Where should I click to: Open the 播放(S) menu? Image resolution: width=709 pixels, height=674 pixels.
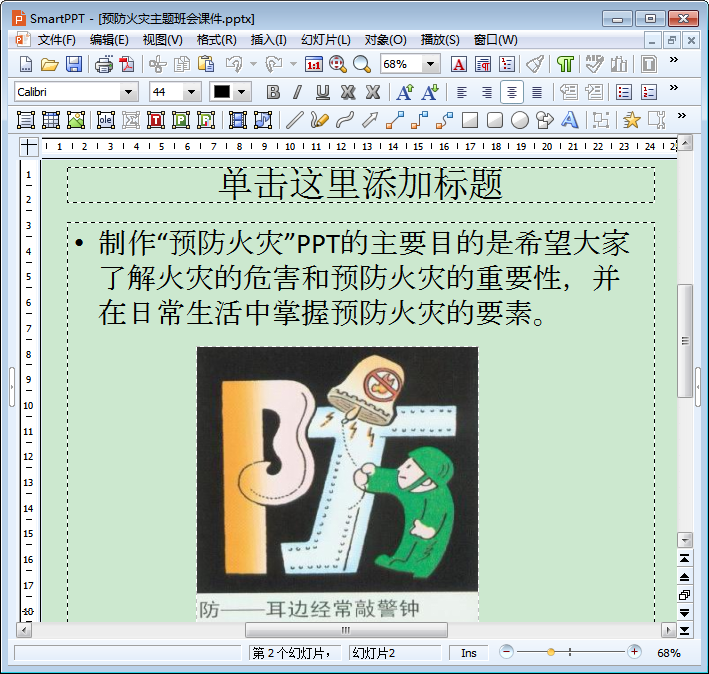point(440,40)
